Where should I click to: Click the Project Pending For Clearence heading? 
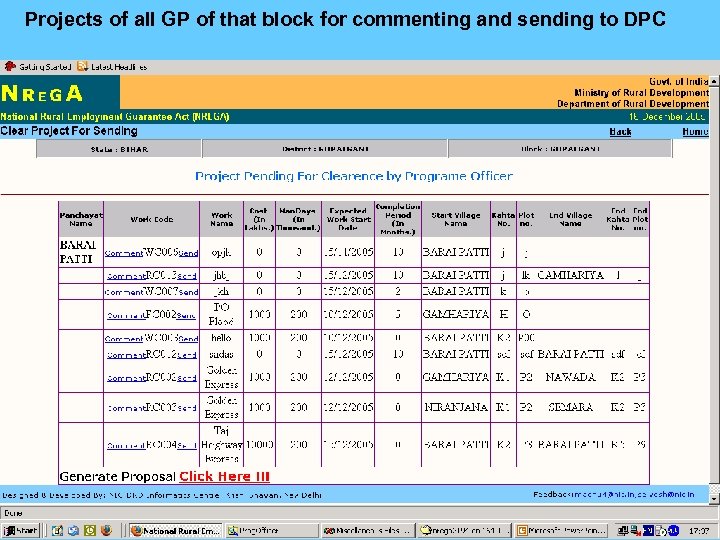coord(354,176)
